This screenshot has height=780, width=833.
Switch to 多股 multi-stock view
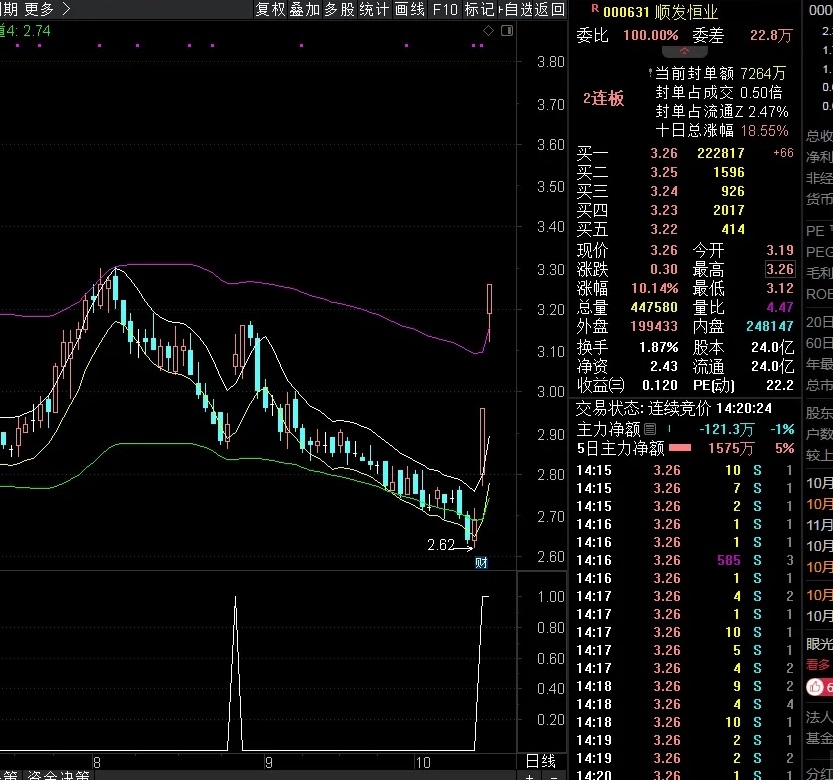pos(340,10)
